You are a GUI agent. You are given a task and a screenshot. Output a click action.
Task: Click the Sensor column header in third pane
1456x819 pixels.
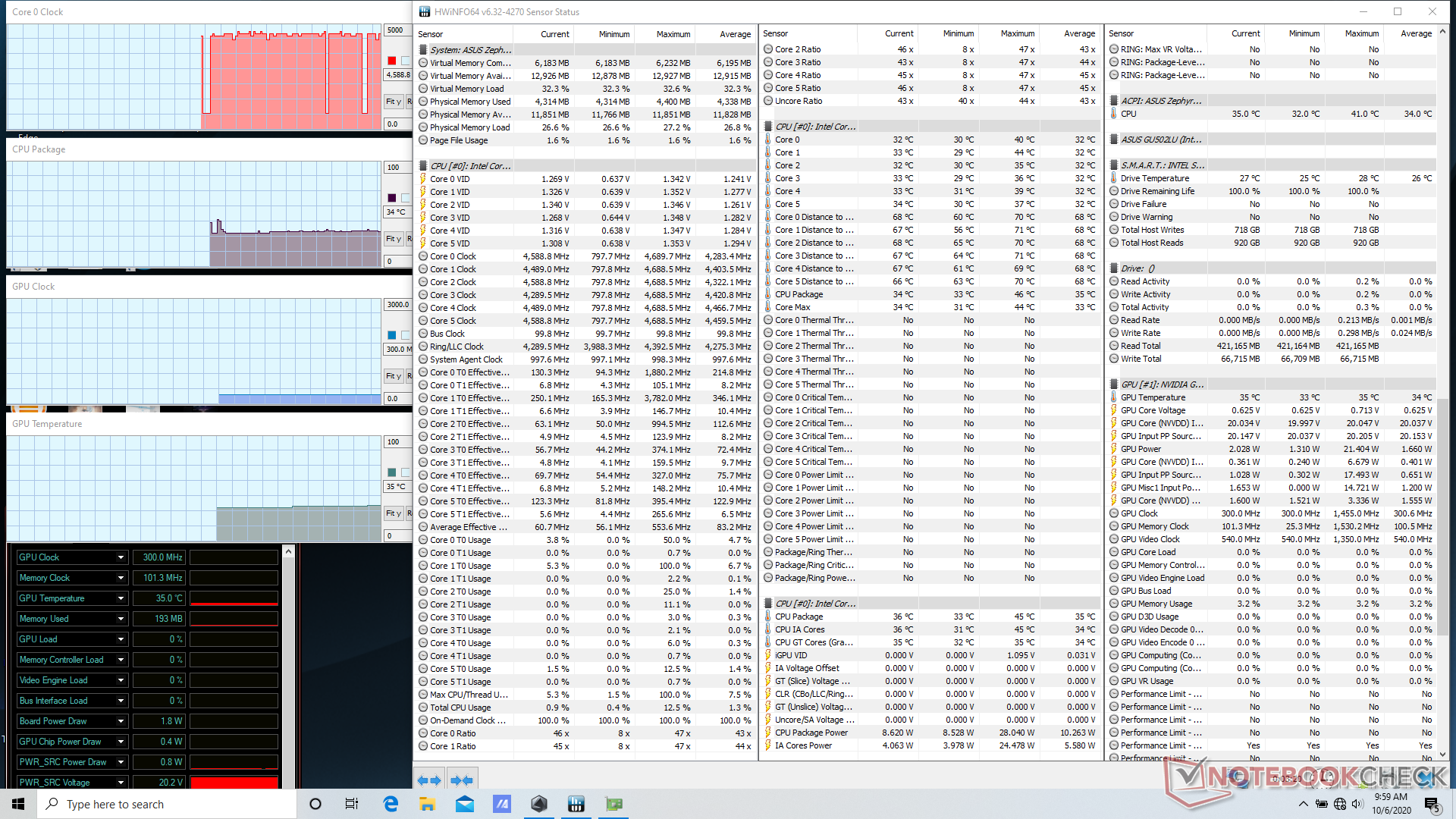1121,33
